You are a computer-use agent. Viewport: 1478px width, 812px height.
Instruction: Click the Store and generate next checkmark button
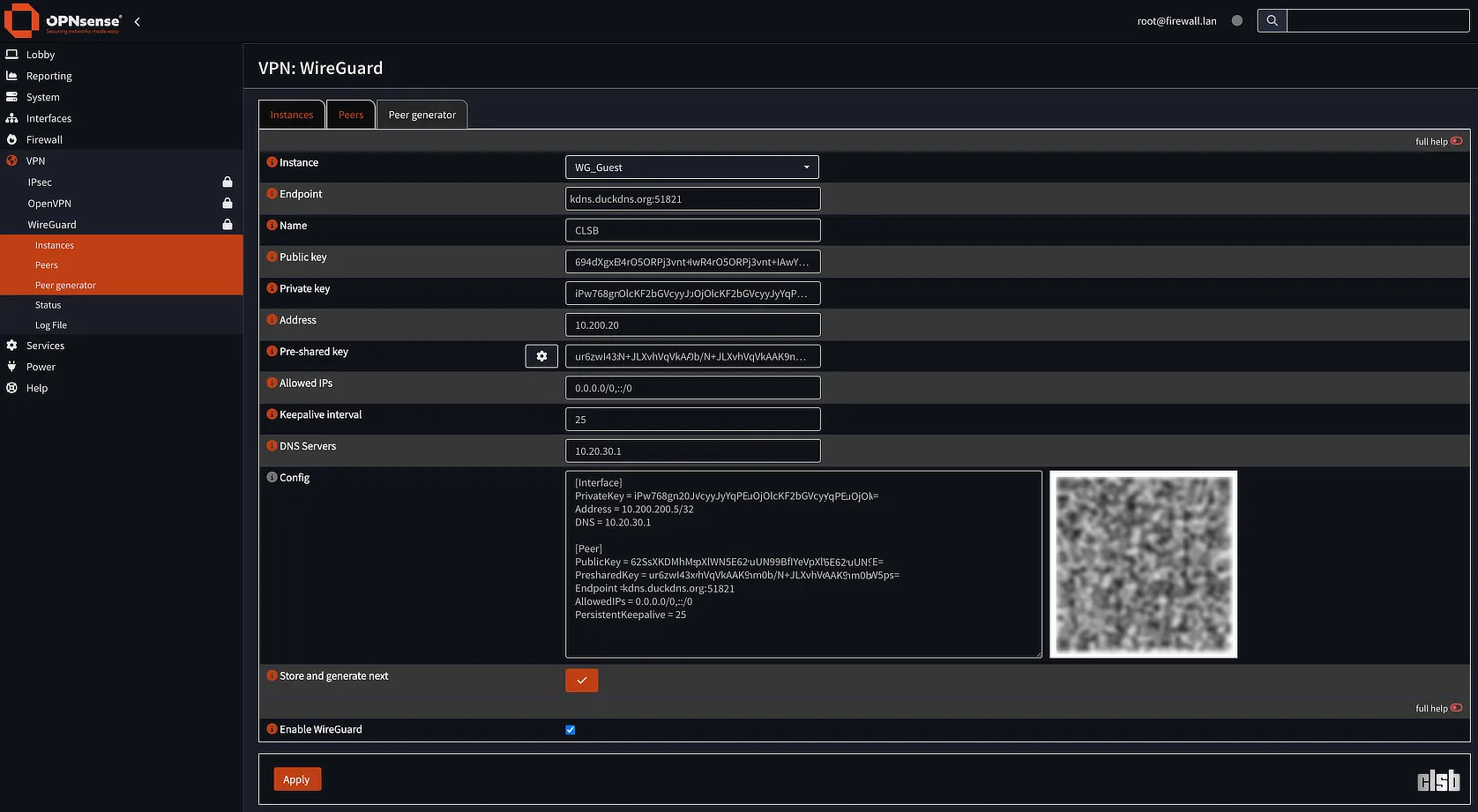click(x=581, y=681)
